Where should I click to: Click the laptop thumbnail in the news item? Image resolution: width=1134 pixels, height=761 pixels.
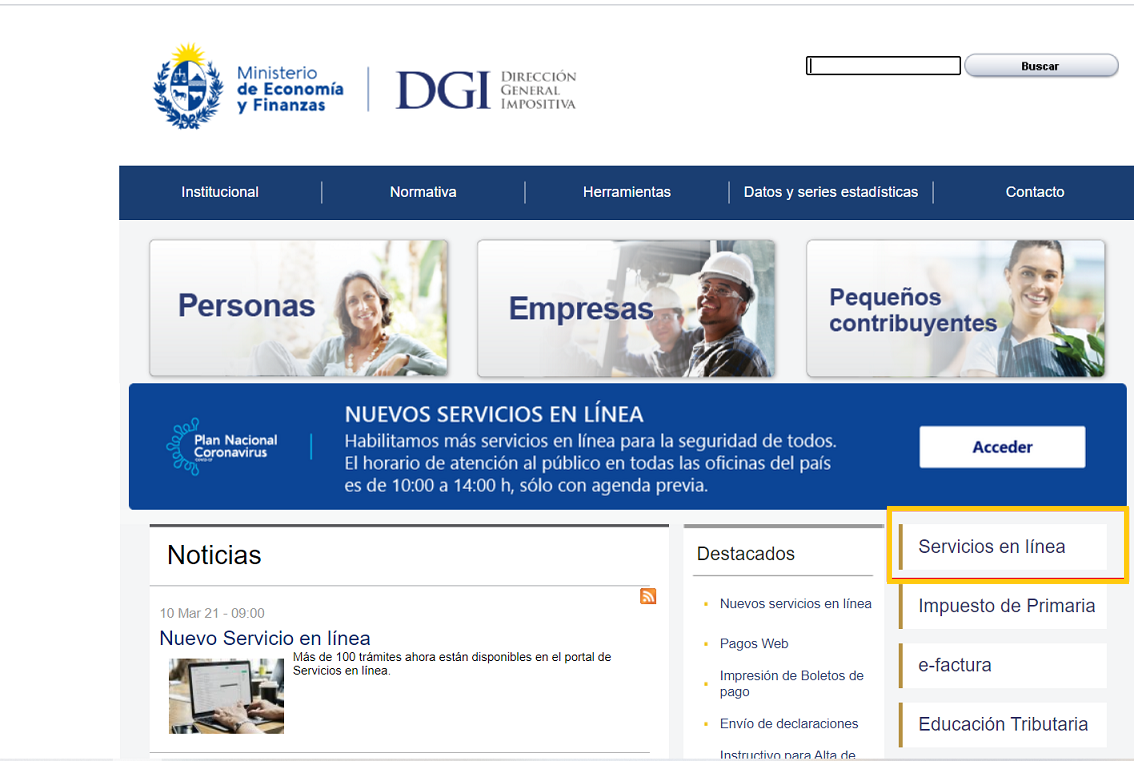[226, 696]
